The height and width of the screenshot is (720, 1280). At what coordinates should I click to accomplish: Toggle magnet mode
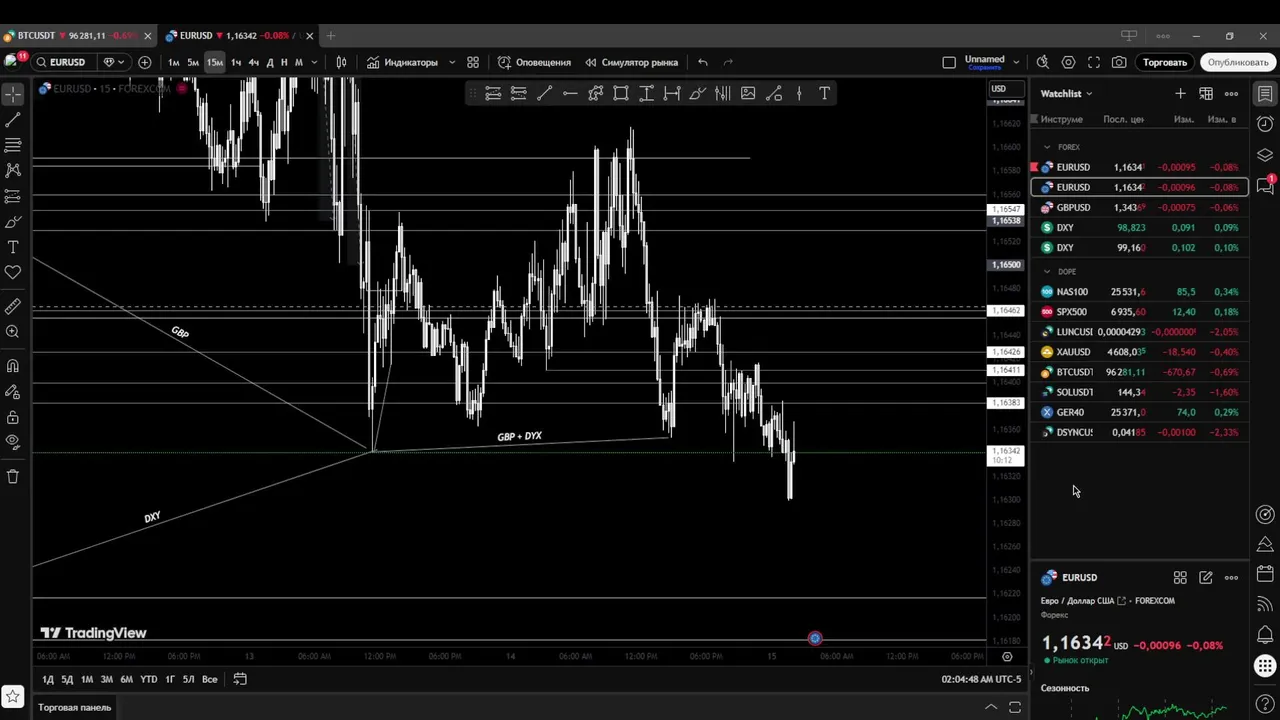click(x=13, y=366)
